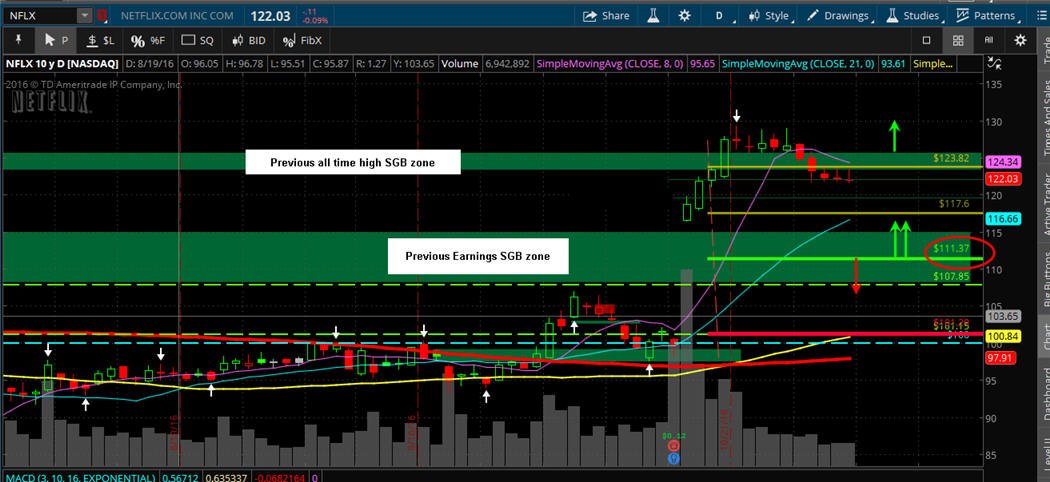Select the SQ rectangle drawing tool
The image size is (1050, 482).
click(x=198, y=40)
